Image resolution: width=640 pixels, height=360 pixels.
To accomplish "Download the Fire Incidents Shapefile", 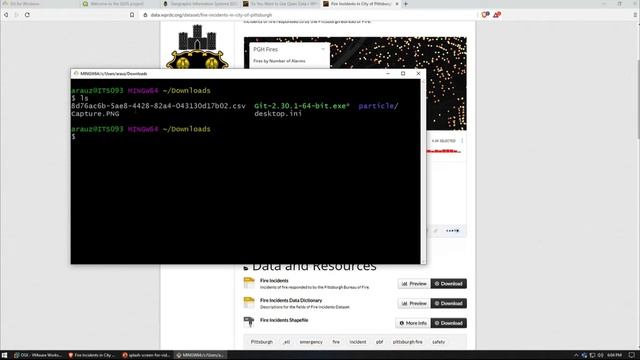I will pos(449,323).
